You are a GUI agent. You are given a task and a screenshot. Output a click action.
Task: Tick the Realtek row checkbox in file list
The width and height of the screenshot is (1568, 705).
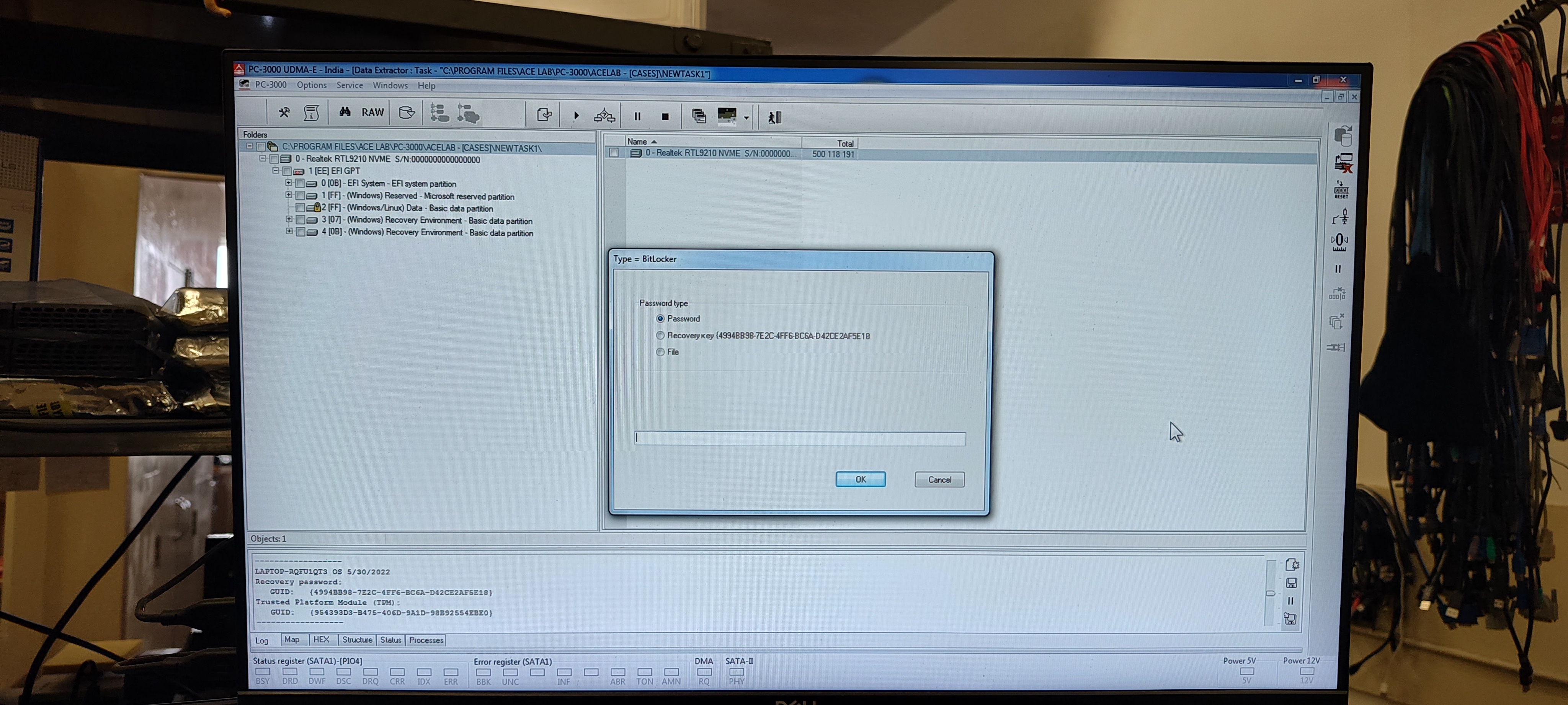(614, 153)
